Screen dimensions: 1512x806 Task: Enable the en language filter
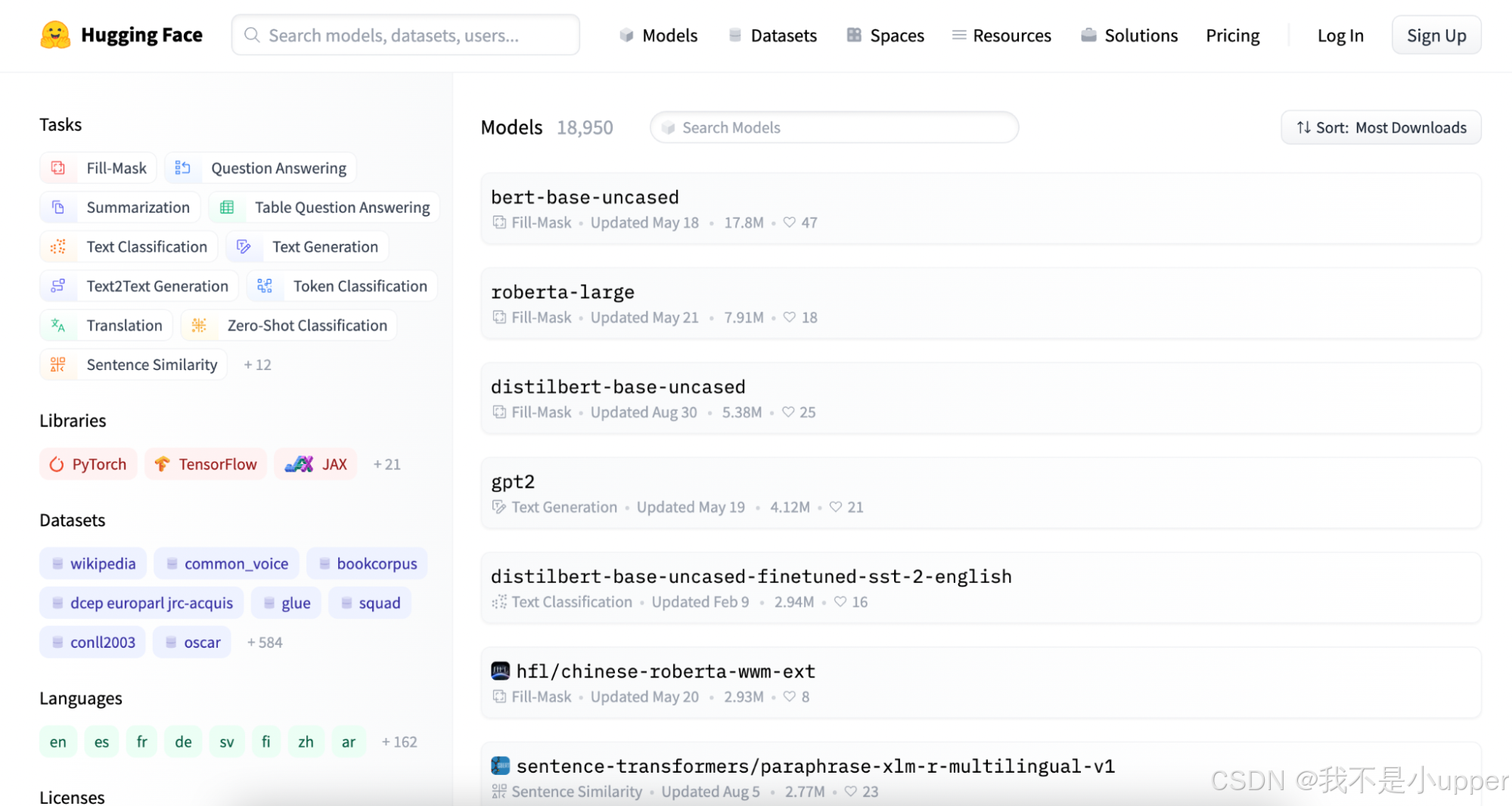click(58, 741)
